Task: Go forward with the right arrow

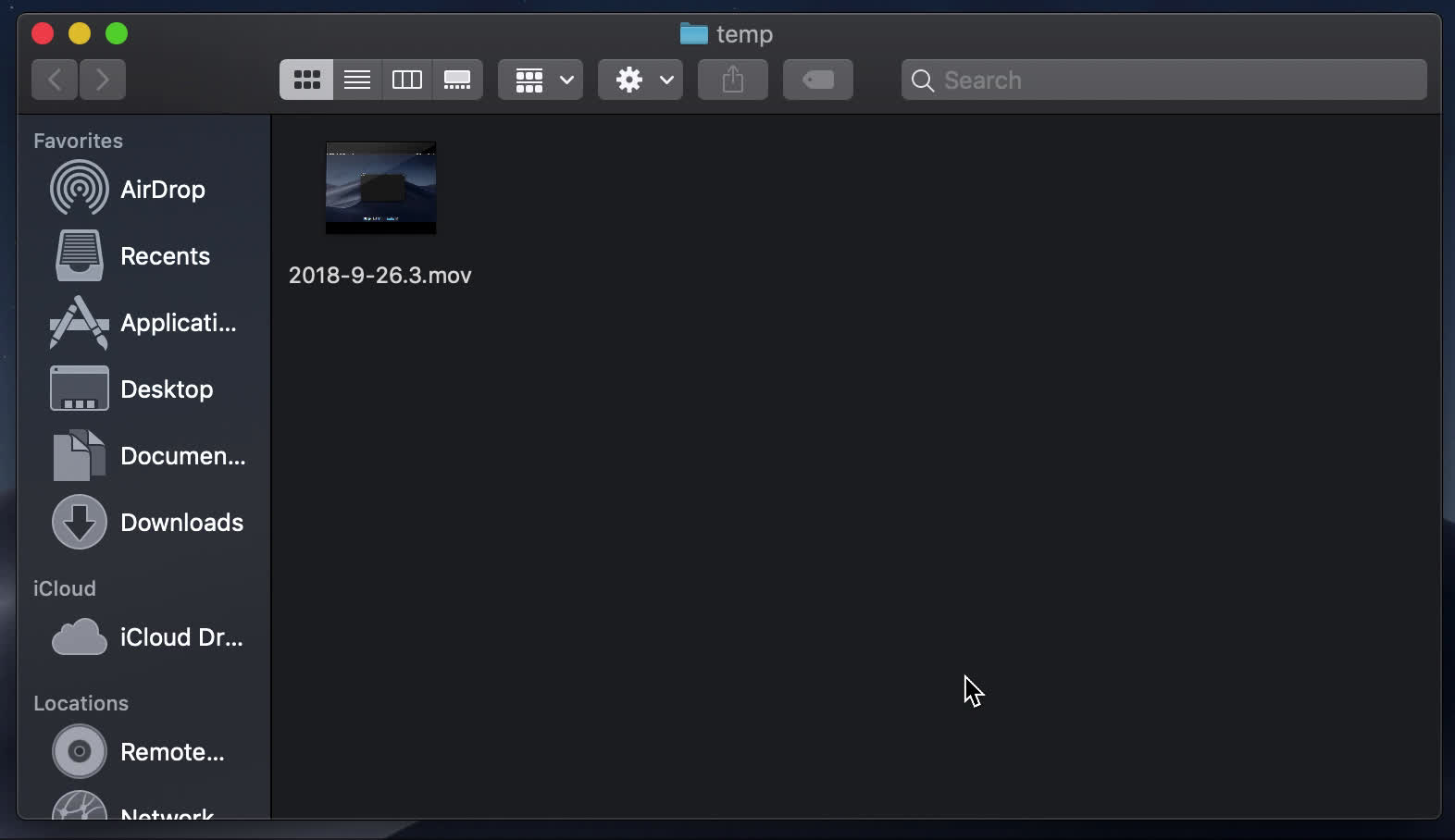Action: (x=103, y=80)
